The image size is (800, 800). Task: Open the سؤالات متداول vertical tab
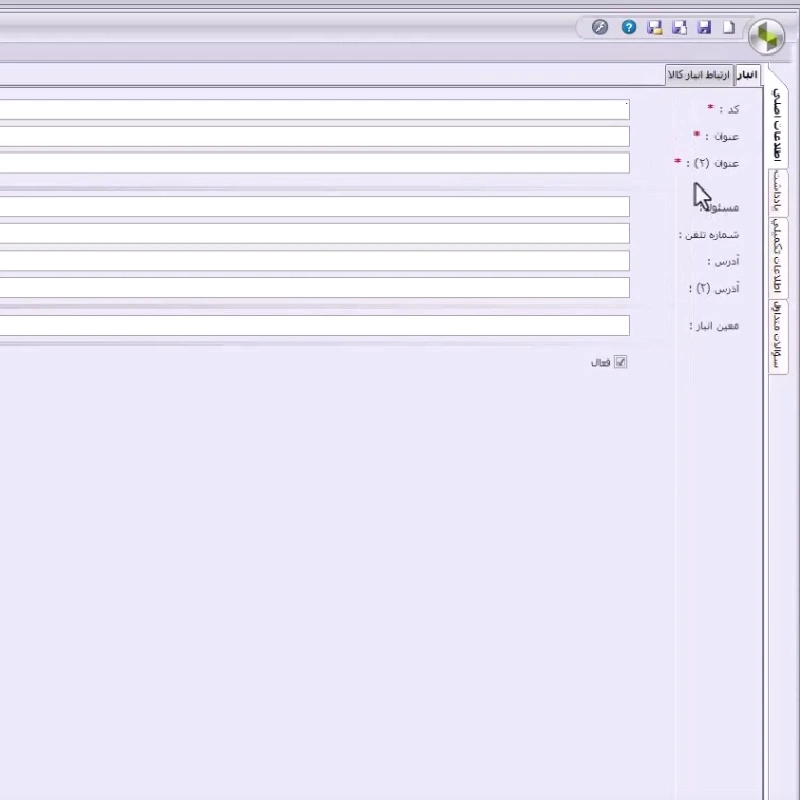click(x=777, y=335)
